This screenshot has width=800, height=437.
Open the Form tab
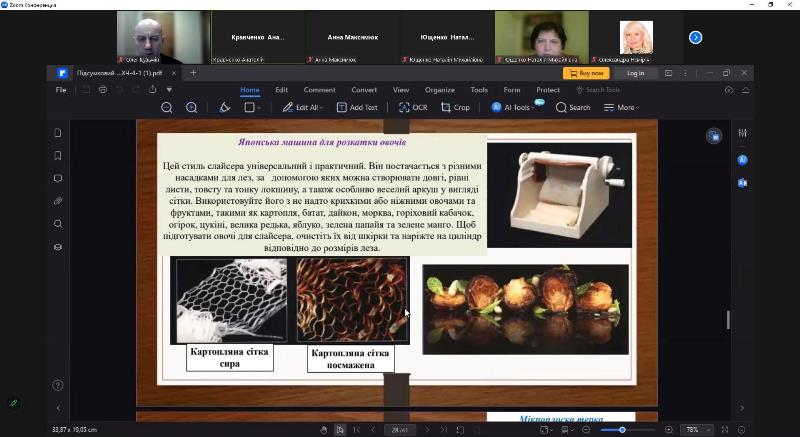(512, 90)
